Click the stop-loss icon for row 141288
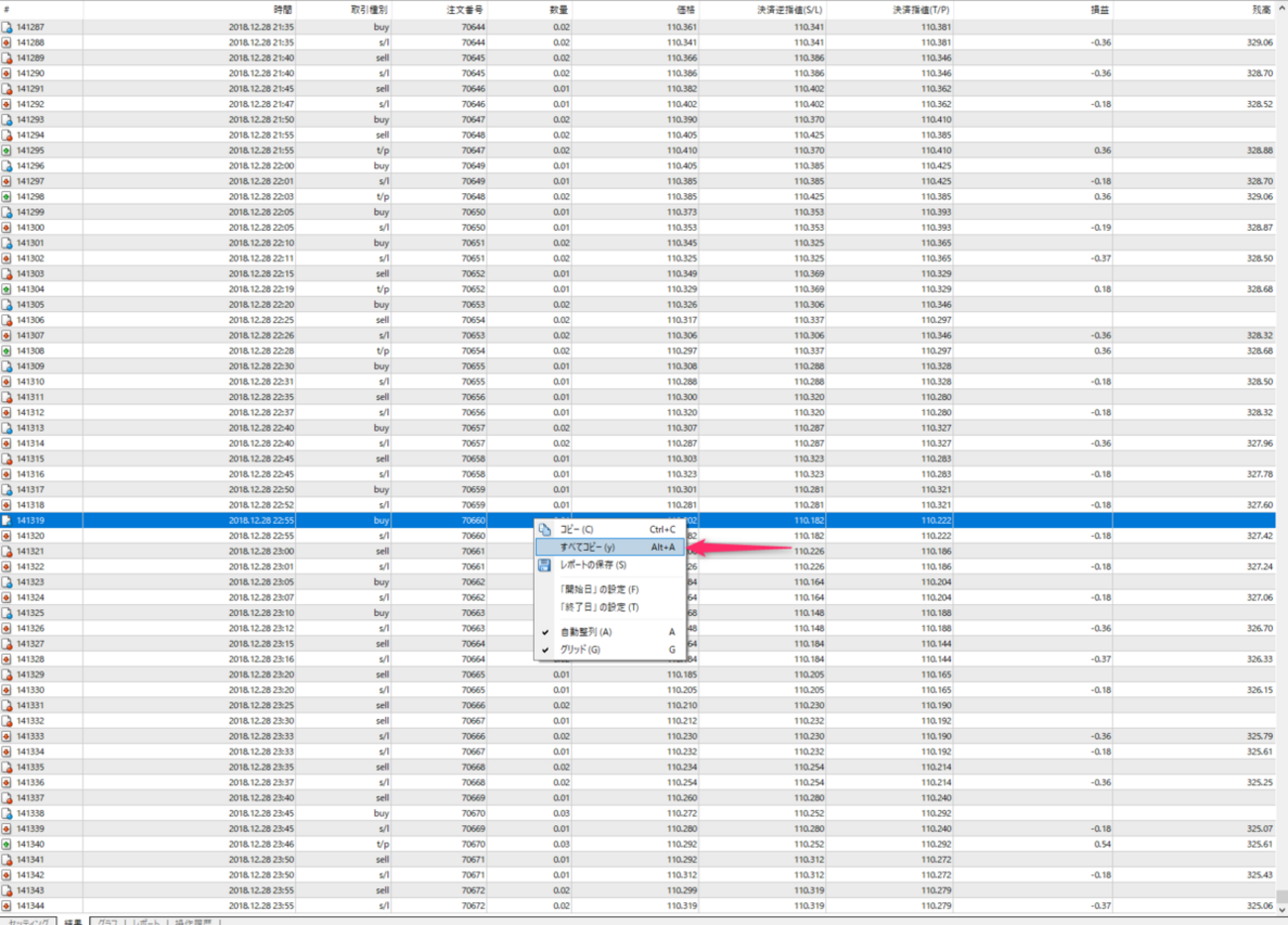Screen dimensions: 1288x925 tap(7, 43)
